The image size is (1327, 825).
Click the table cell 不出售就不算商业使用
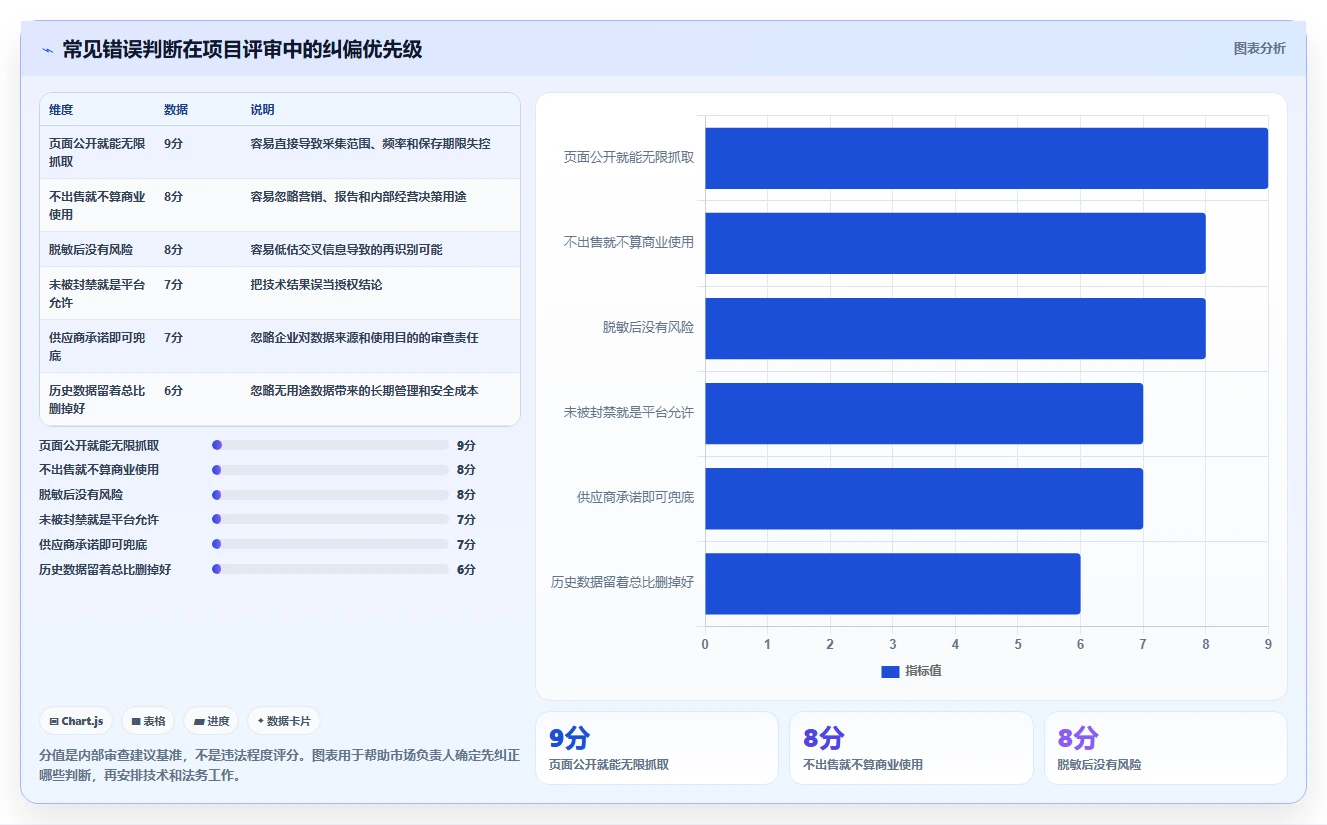(97, 205)
